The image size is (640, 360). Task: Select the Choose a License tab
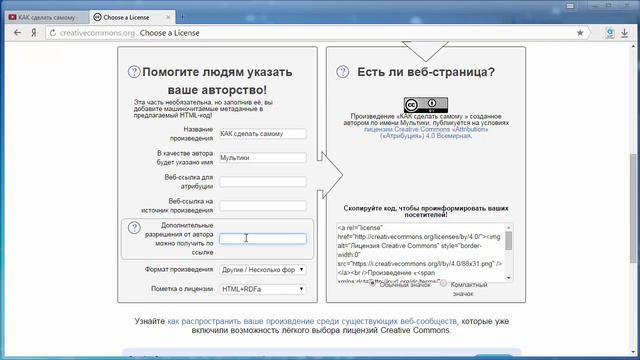[132, 18]
